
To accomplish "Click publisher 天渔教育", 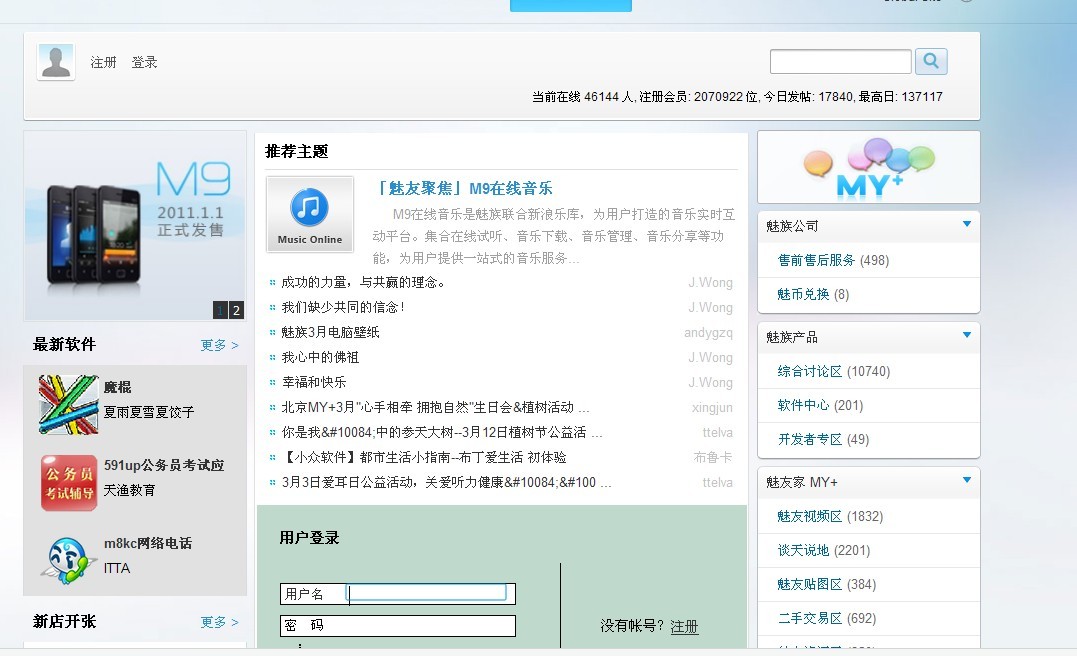I will [x=129, y=490].
